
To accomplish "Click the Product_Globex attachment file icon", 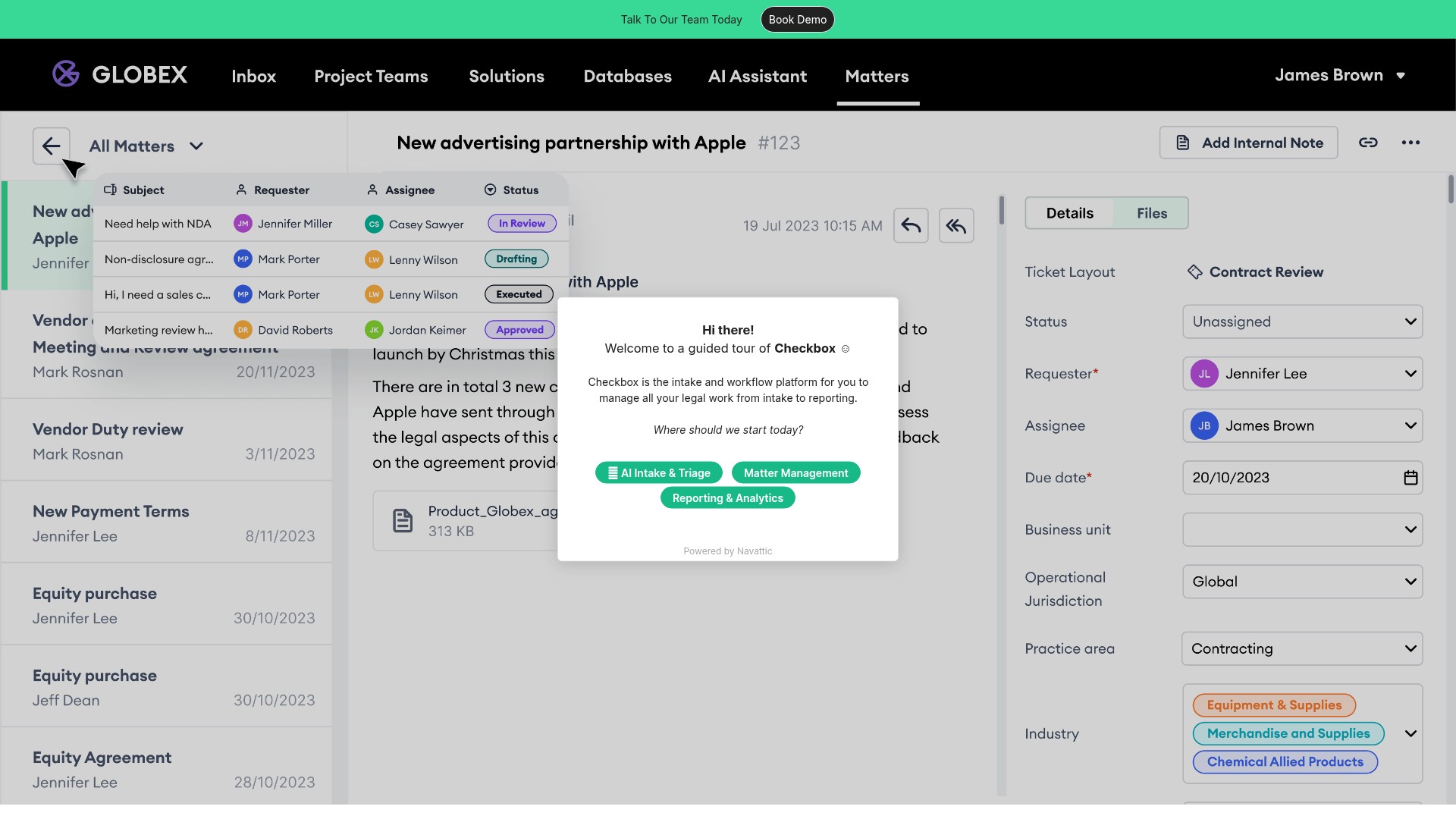I will pos(403,520).
